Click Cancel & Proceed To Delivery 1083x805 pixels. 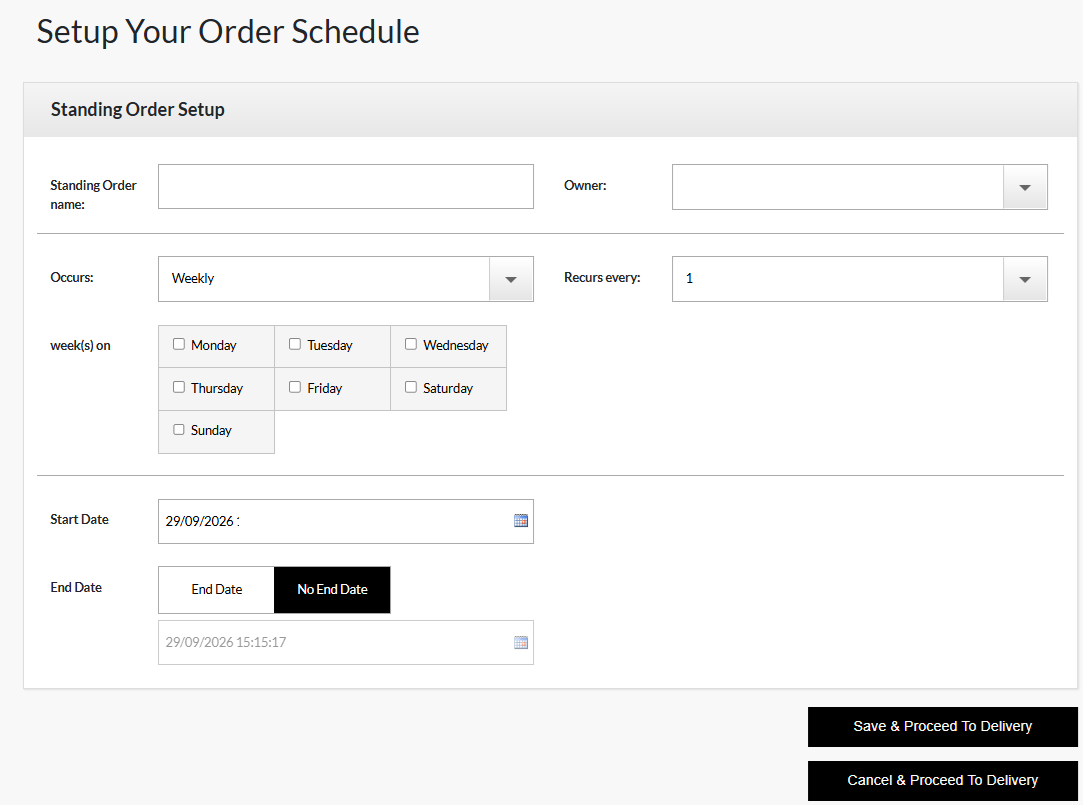coord(943,780)
